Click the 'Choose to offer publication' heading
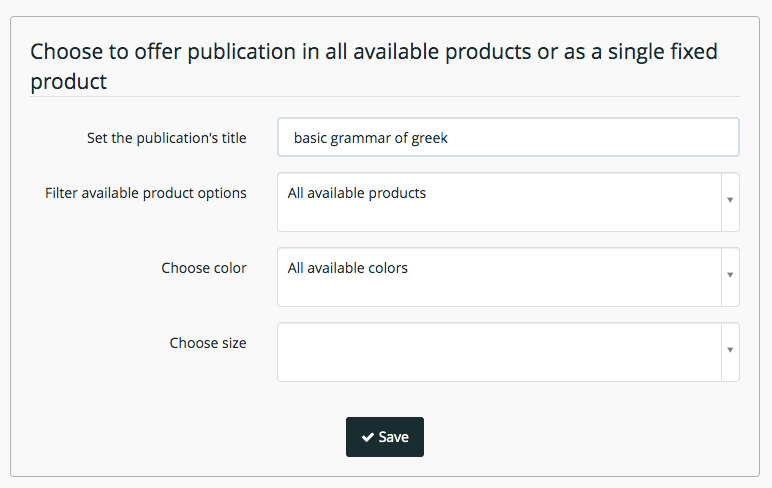Image resolution: width=772 pixels, height=488 pixels. point(374,66)
